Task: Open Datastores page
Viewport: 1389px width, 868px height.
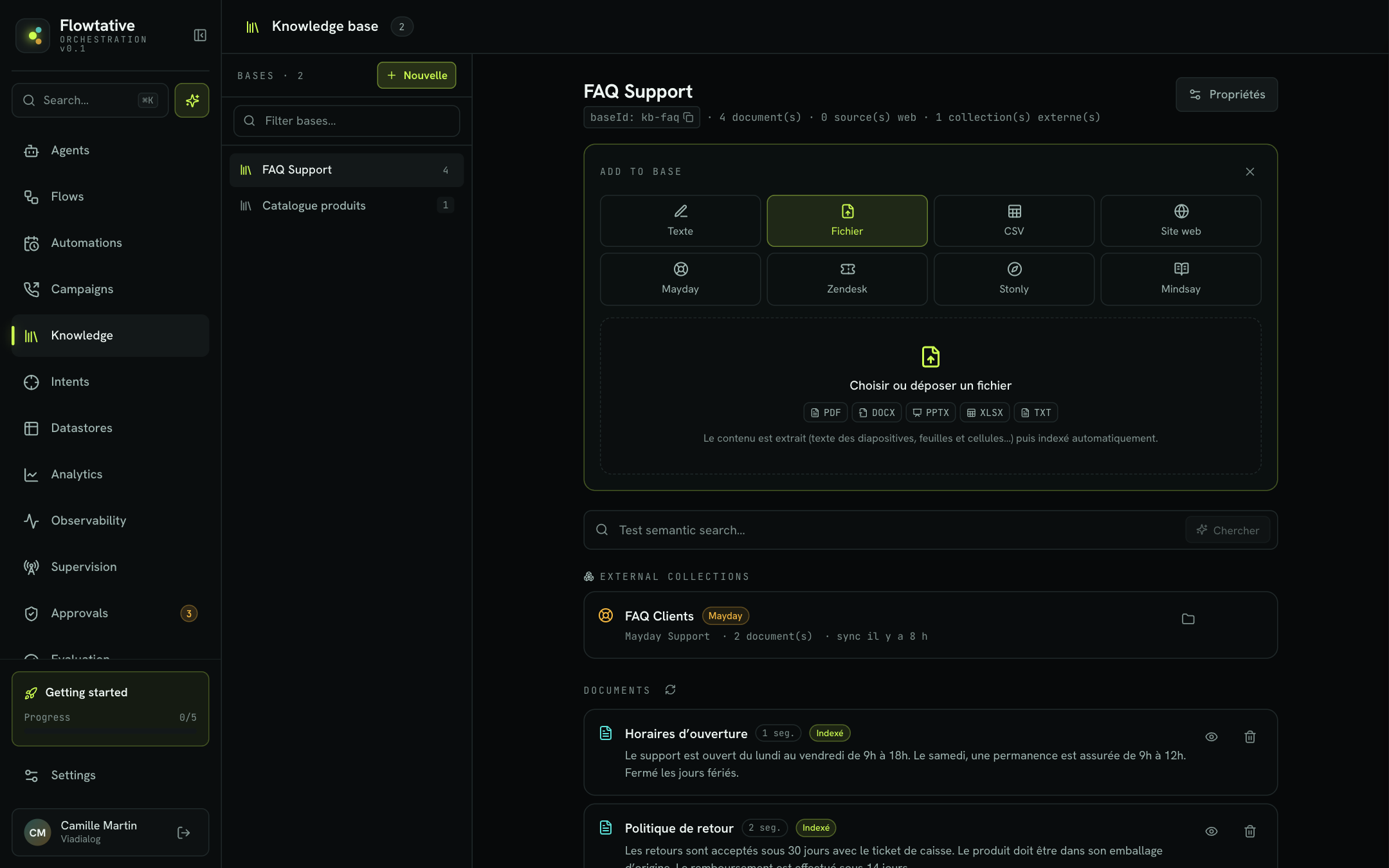Action: 110,428
